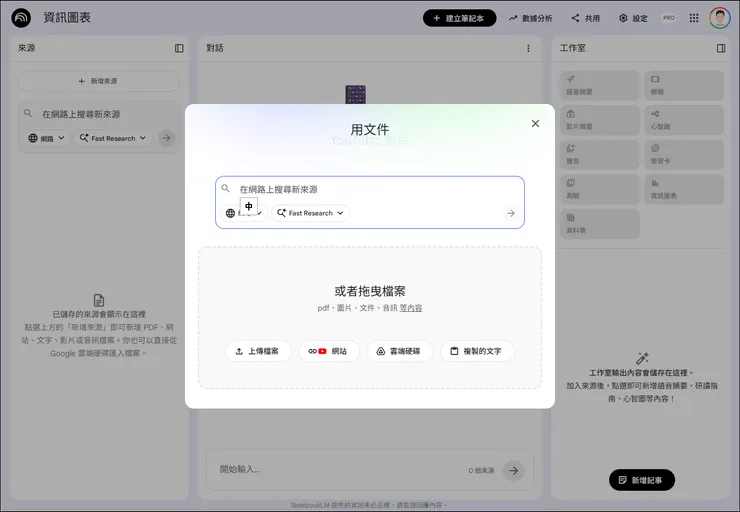Select the 語音摘要 studio tile
The image size is (740, 512).
(x=599, y=85)
